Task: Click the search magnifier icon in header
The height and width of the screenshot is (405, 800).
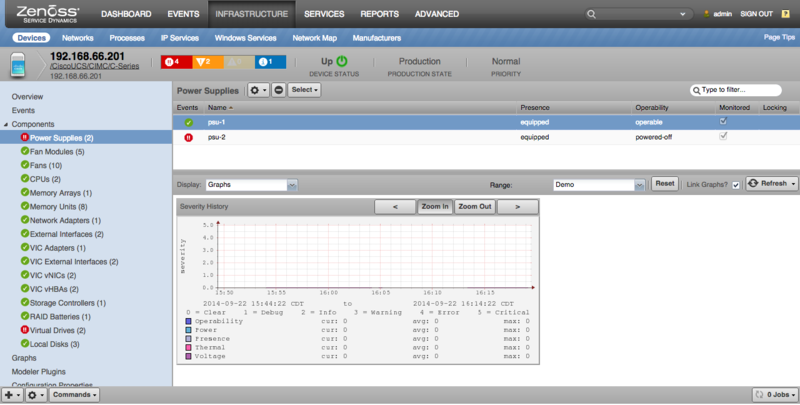Action: click(591, 14)
